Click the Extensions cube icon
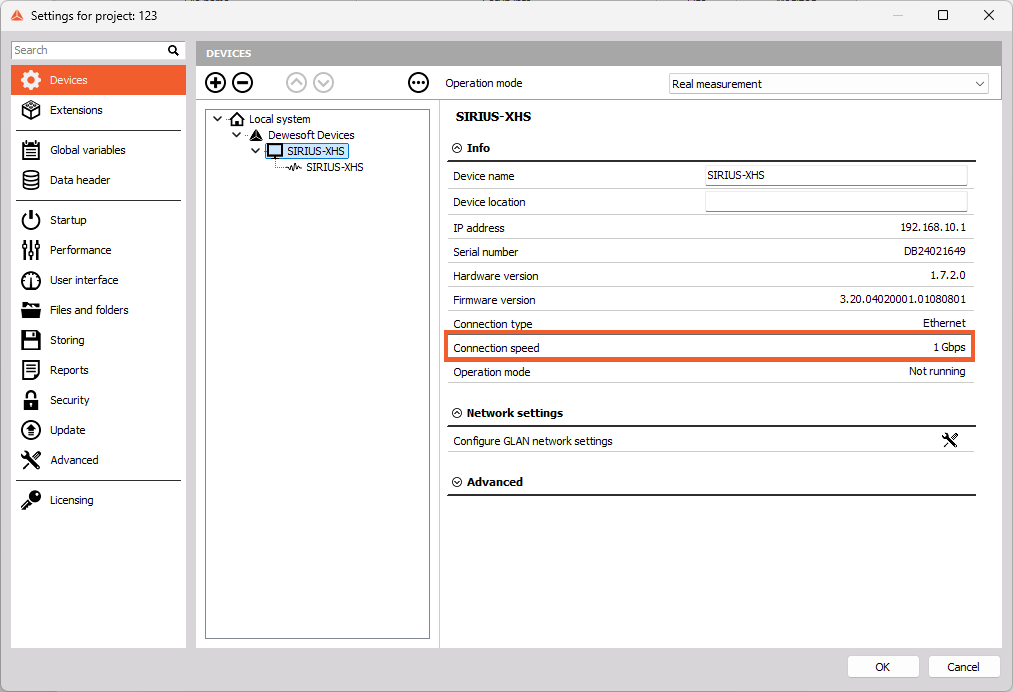Viewport: 1013px width, 692px height. 30,110
